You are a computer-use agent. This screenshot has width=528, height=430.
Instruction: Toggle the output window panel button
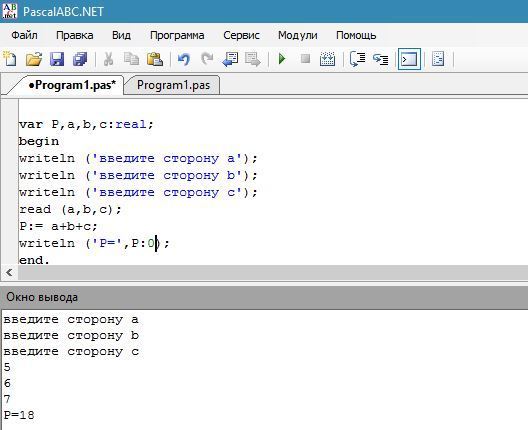pyautogui.click(x=409, y=59)
